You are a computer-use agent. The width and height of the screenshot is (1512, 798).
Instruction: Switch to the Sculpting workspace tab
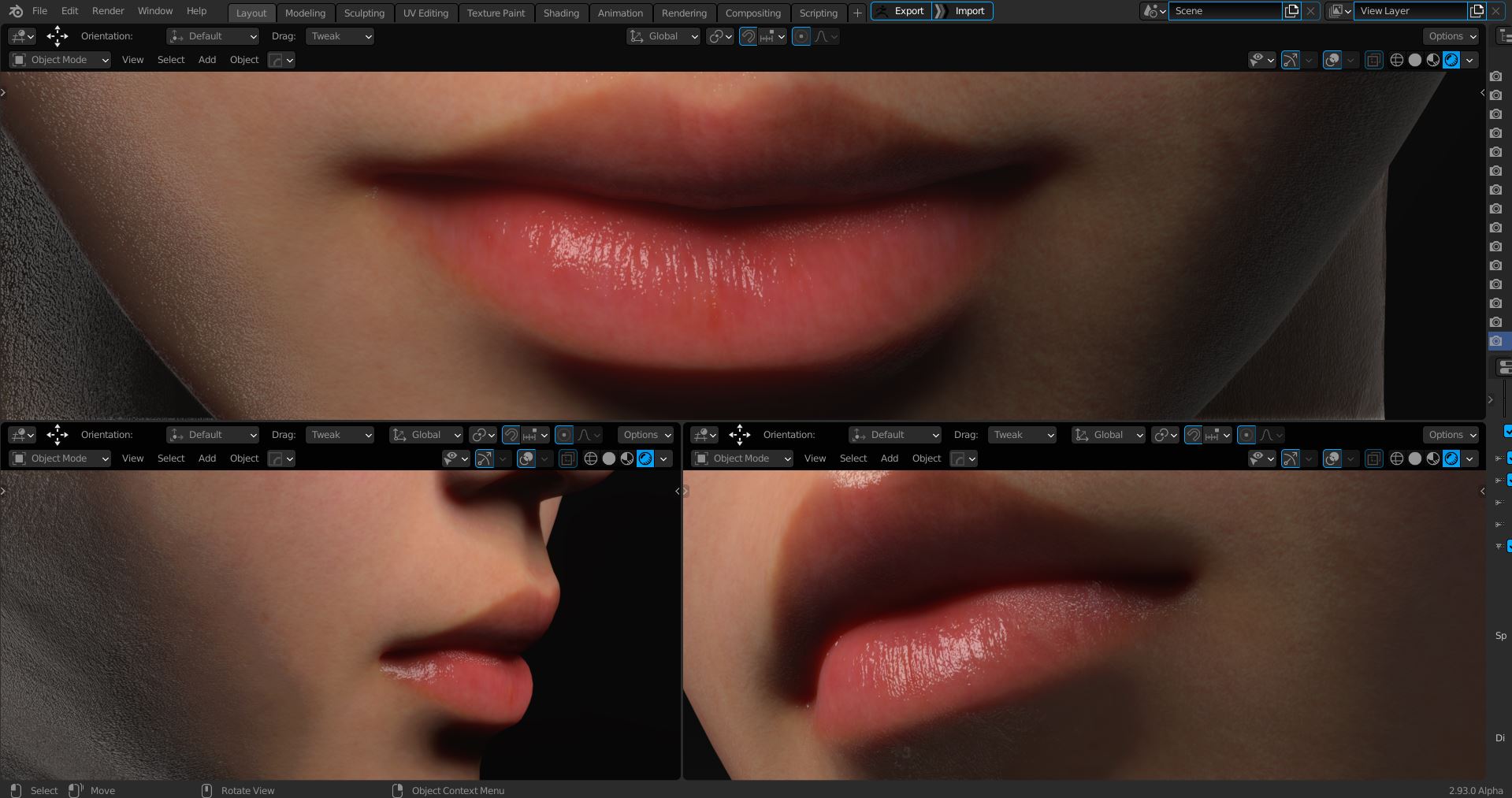point(364,13)
